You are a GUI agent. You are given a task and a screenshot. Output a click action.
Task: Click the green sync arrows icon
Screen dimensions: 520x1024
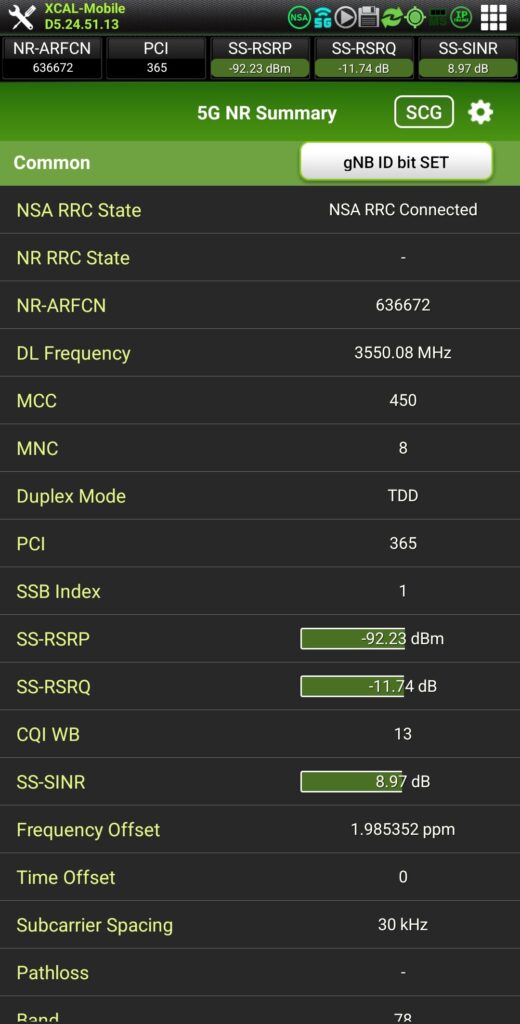pos(392,18)
